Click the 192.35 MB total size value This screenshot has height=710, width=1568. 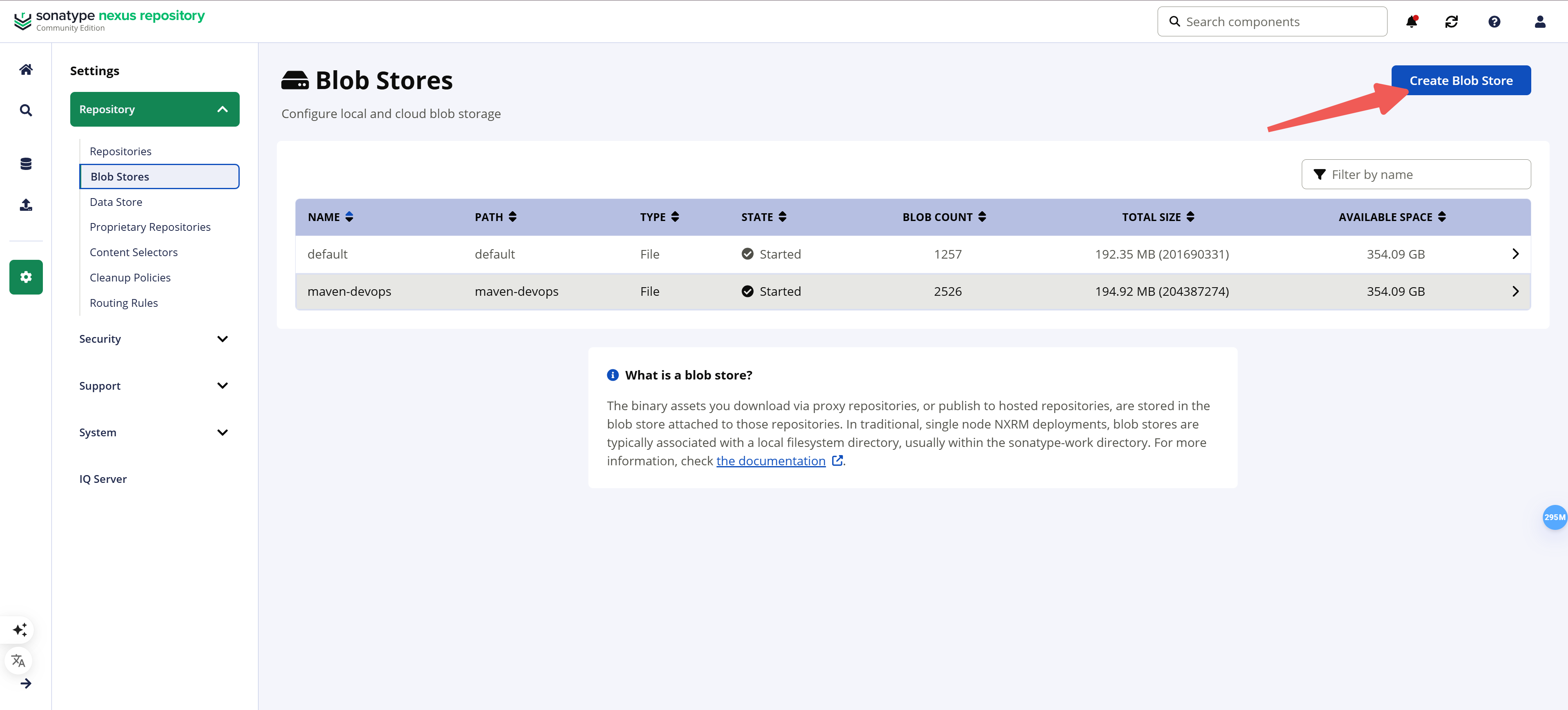(1162, 254)
